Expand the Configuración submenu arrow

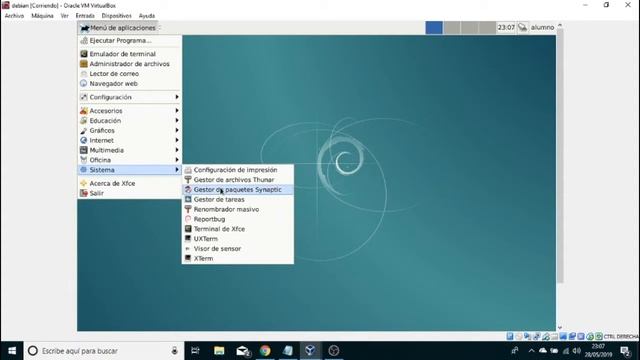[x=177, y=97]
